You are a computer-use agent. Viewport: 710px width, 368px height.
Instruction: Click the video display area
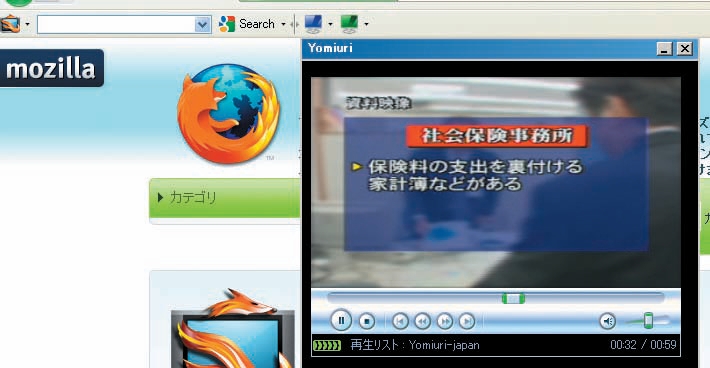pyautogui.click(x=496, y=182)
